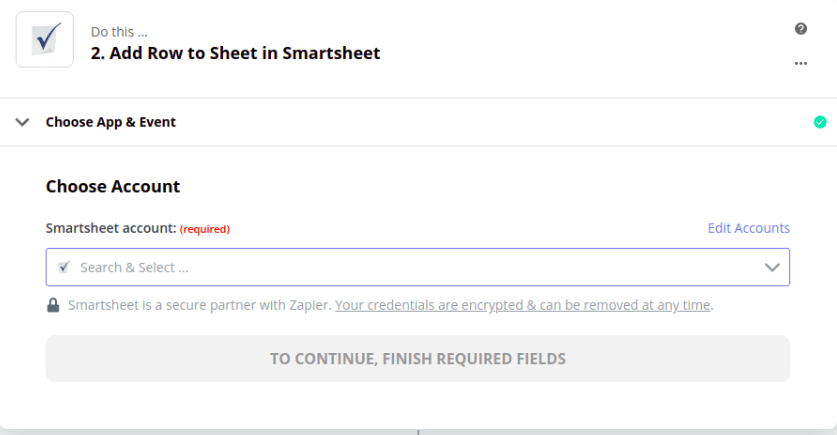Click the Smartsheet account field label

click(111, 228)
